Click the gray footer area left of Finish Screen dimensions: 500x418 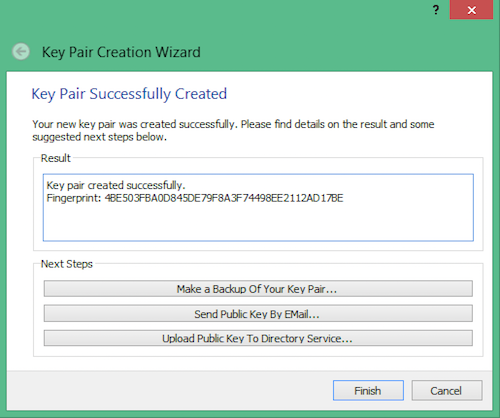(x=167, y=390)
